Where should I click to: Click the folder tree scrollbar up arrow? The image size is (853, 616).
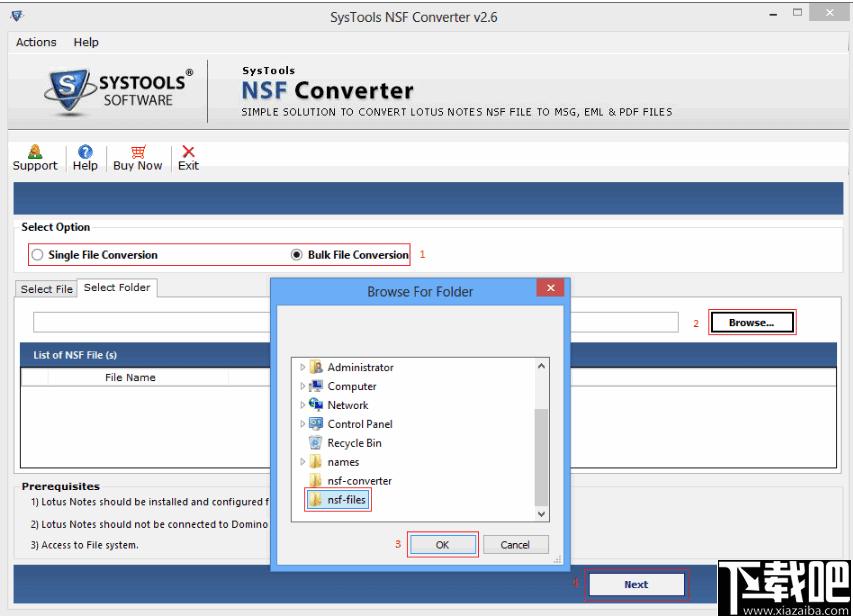point(541,366)
